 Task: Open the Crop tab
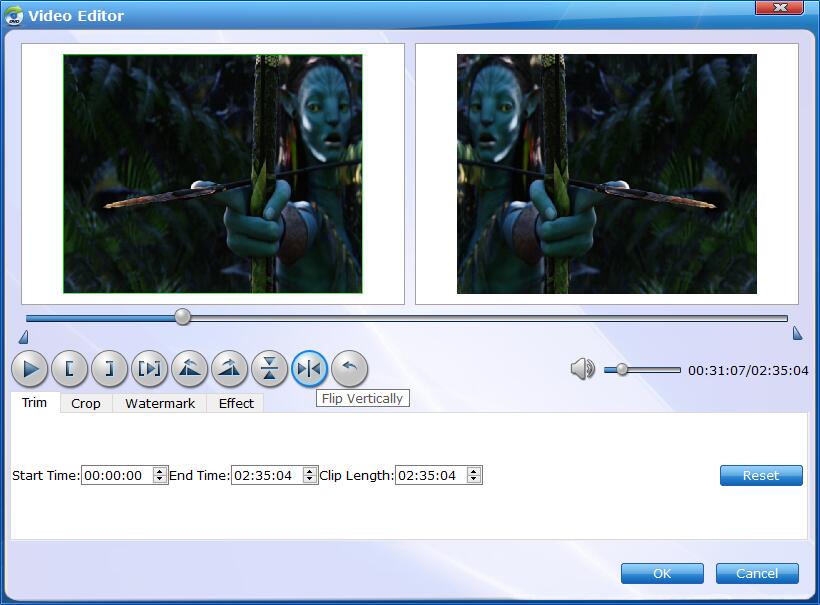click(86, 404)
